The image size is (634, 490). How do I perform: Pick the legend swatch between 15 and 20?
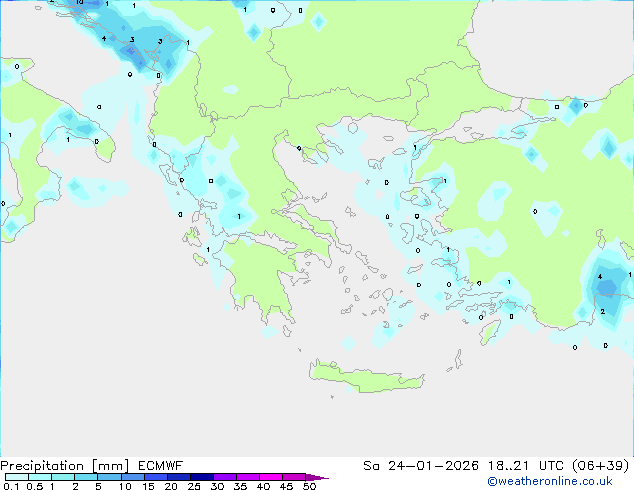coord(155,477)
